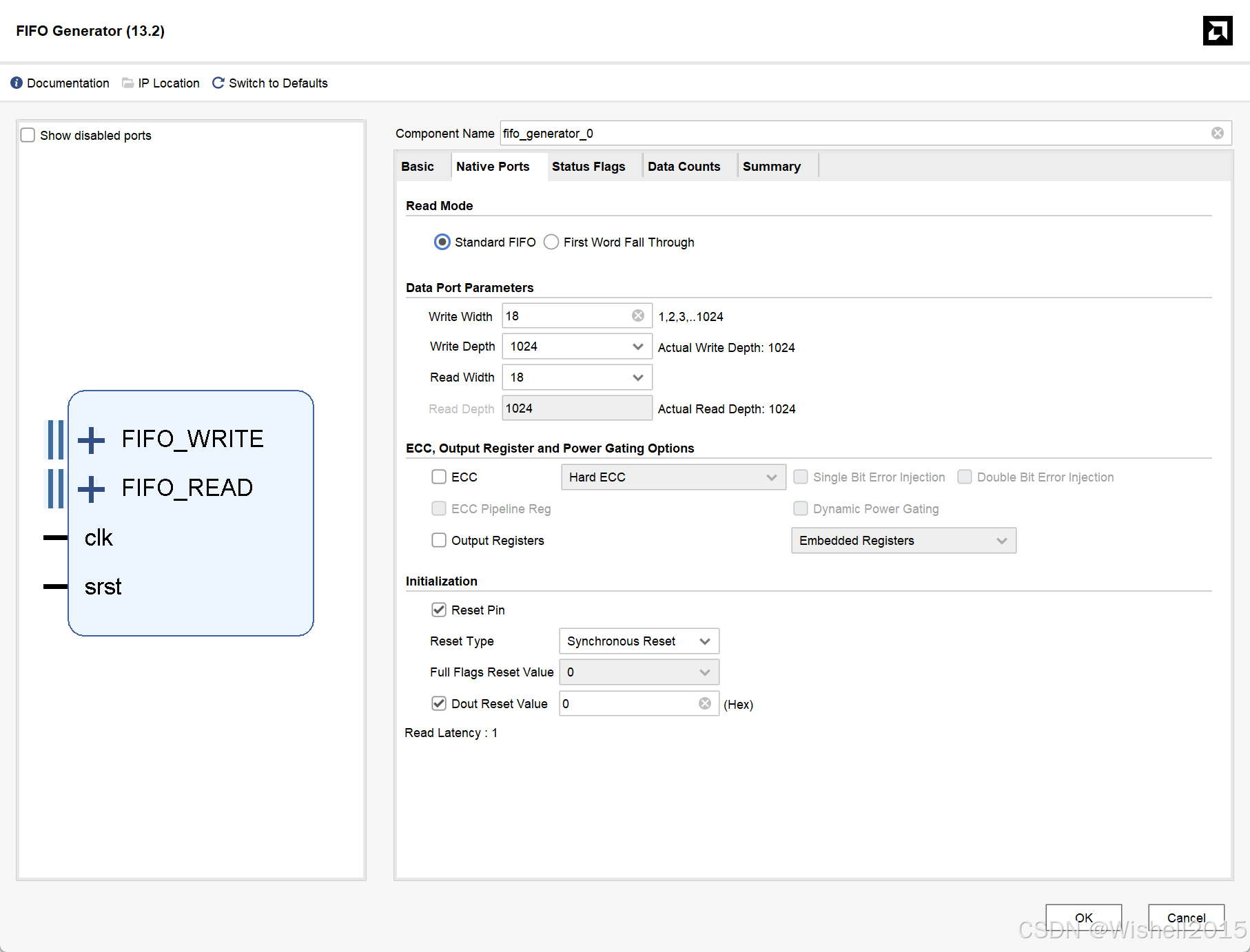
Task: Clear the Component Name field
Action: (x=1218, y=133)
